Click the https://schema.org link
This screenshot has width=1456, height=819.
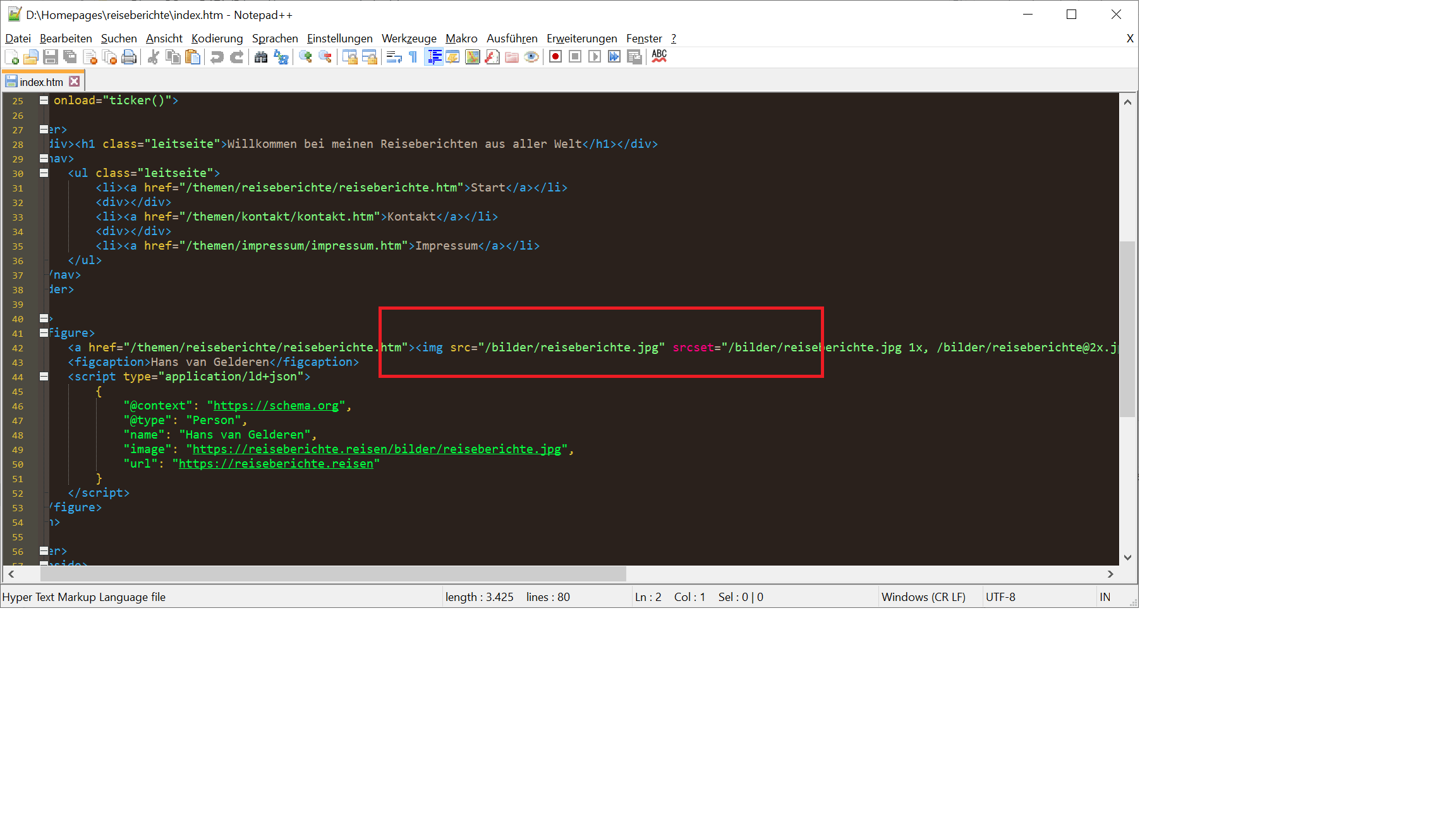pyautogui.click(x=276, y=405)
